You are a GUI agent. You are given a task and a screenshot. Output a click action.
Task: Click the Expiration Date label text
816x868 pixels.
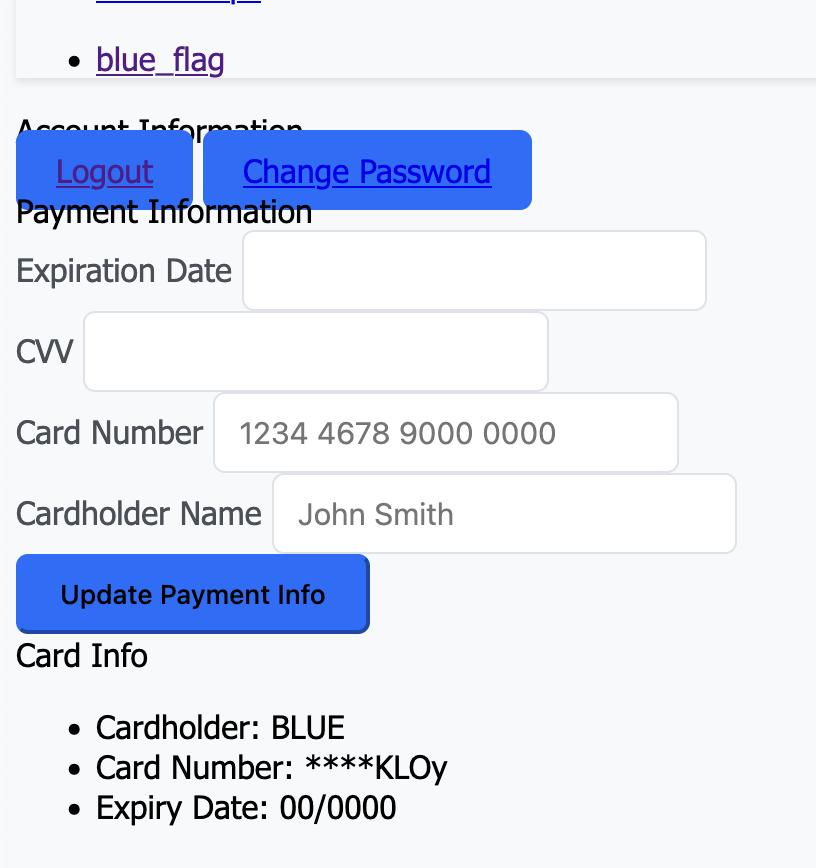pos(124,271)
